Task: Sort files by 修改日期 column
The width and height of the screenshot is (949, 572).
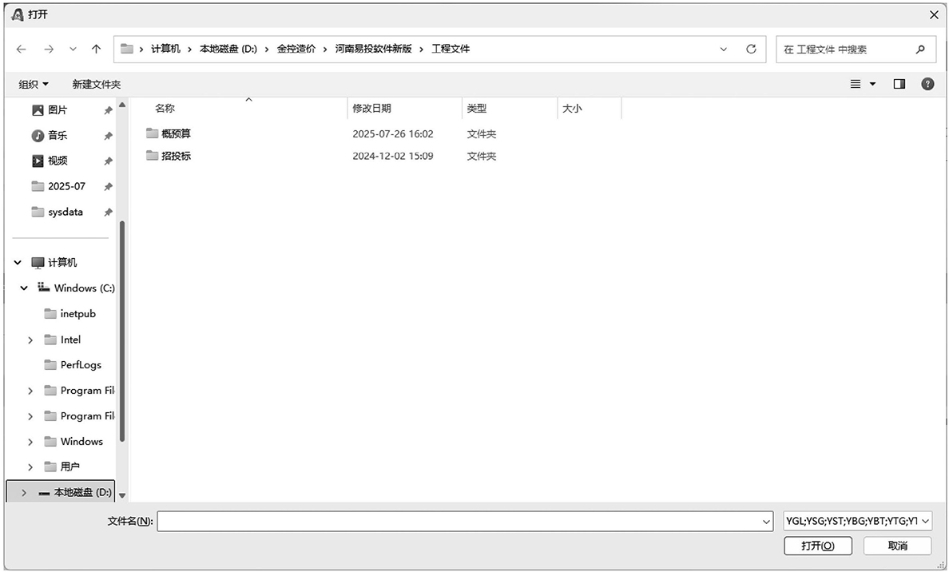Action: click(372, 108)
